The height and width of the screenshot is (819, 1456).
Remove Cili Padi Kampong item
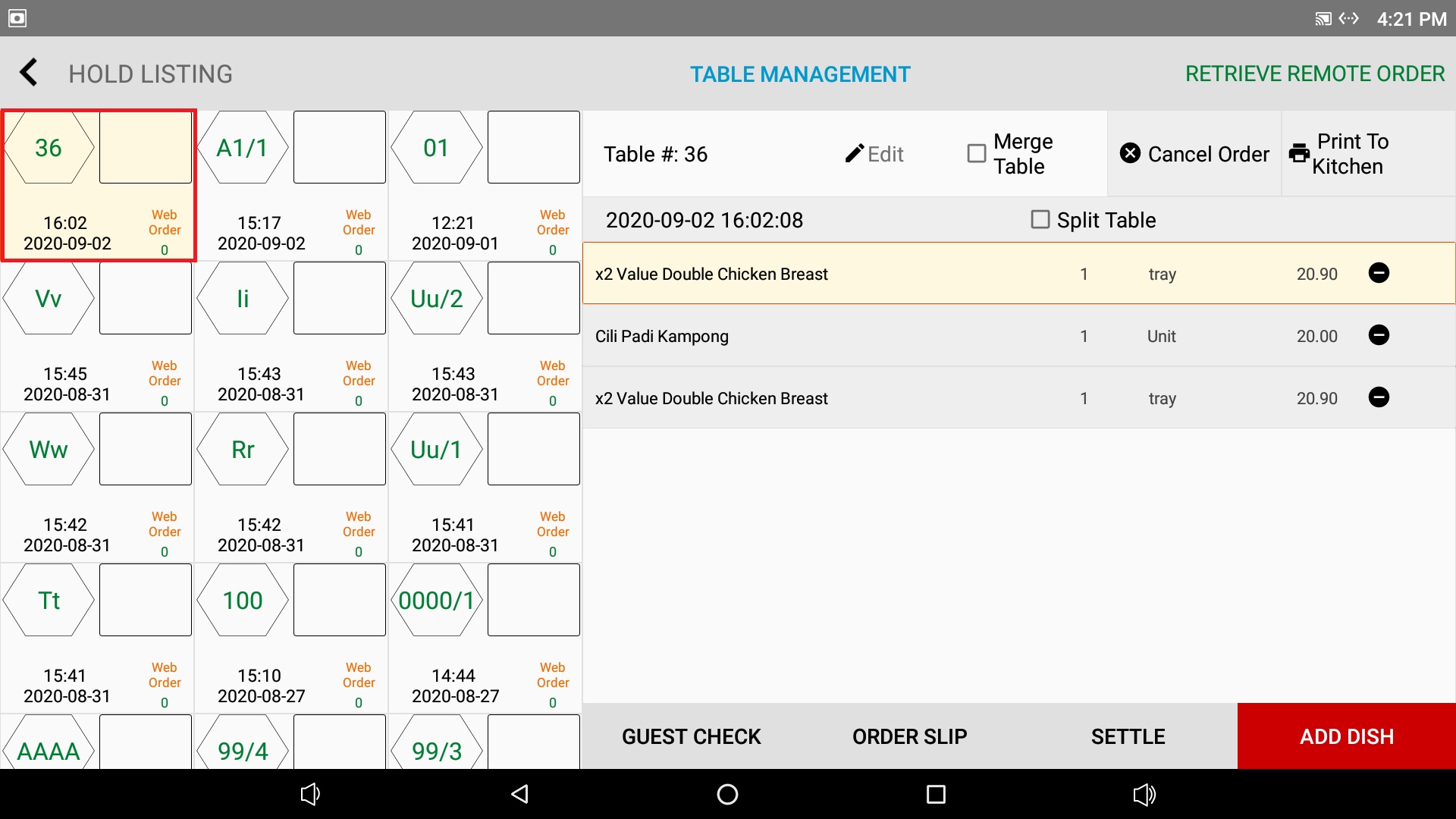[x=1379, y=335]
